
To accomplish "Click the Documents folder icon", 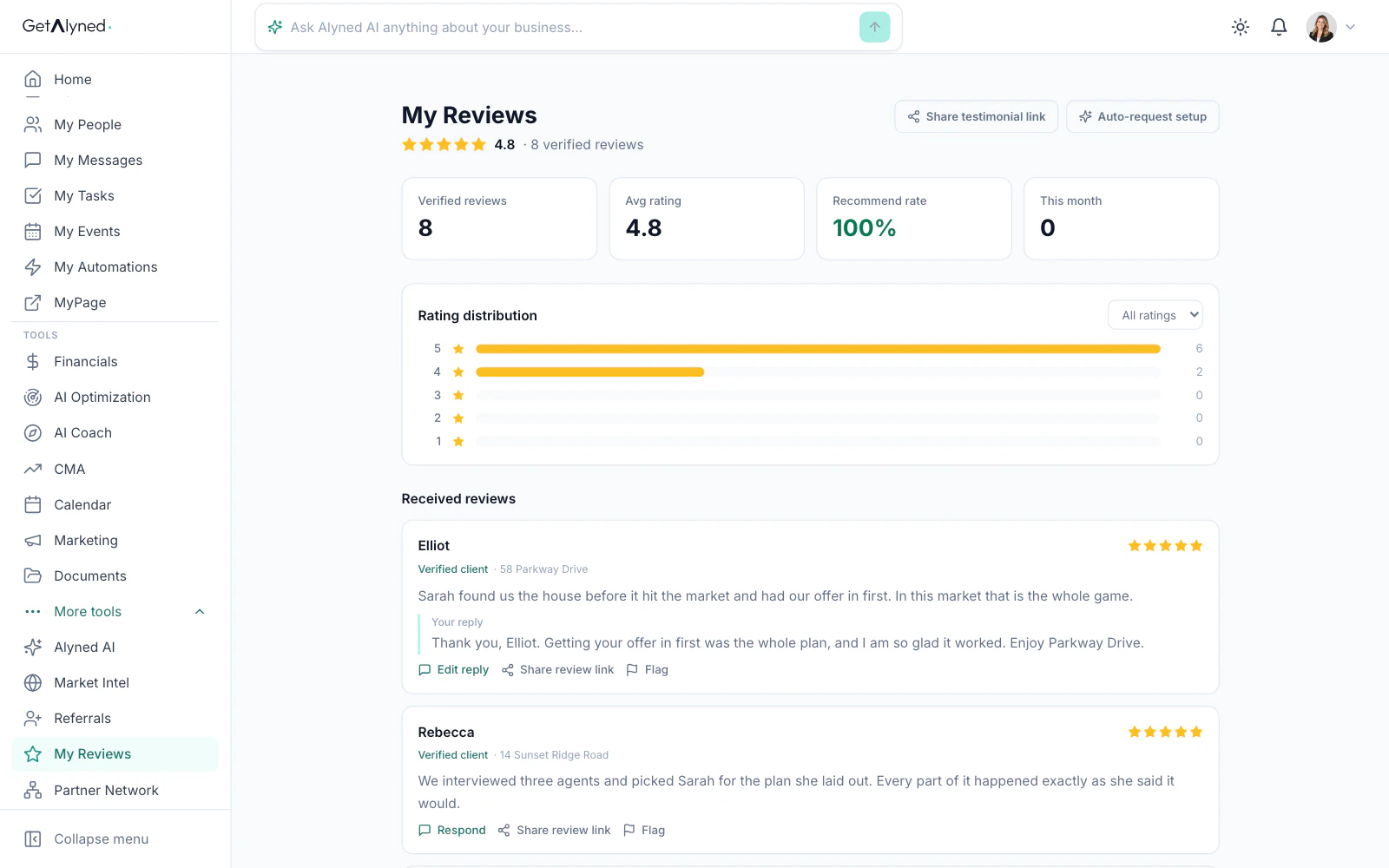I will [x=33, y=575].
